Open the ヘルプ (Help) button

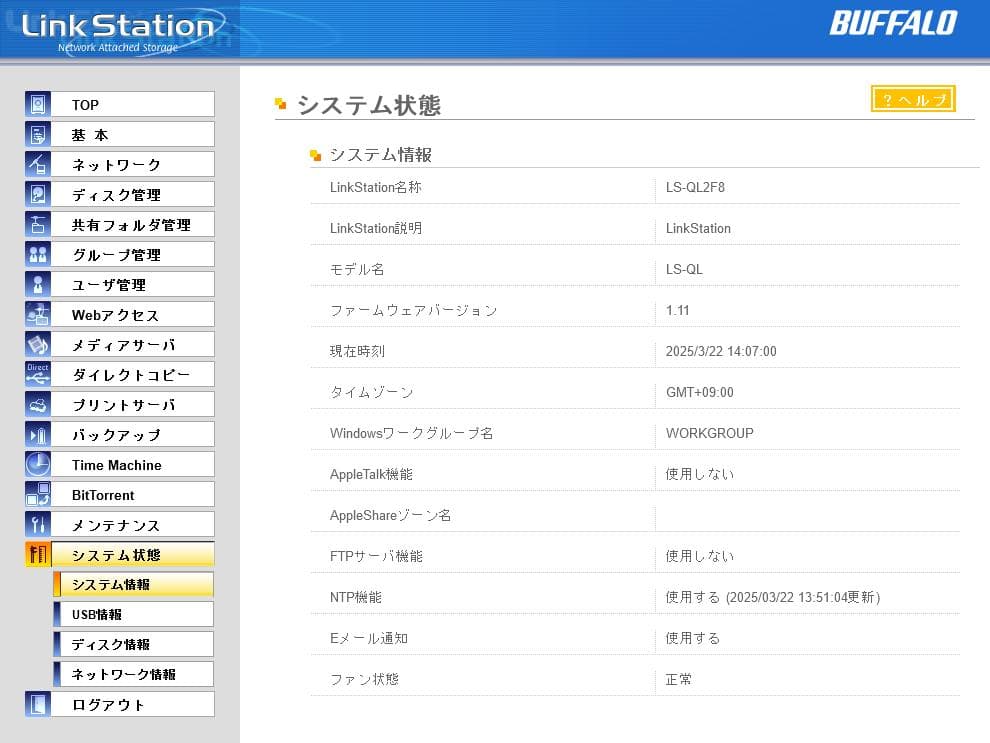pos(912,98)
